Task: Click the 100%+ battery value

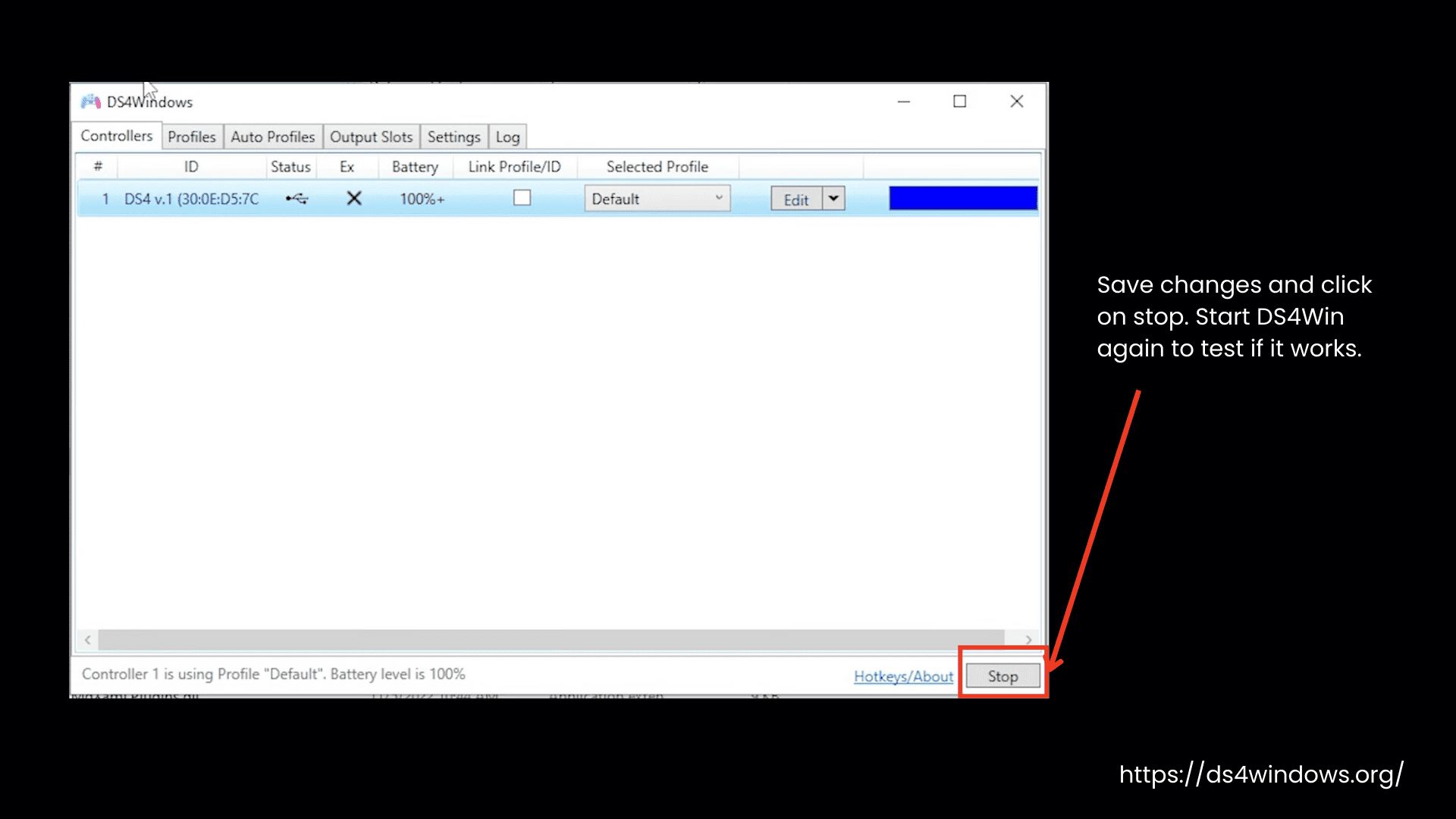Action: [422, 199]
